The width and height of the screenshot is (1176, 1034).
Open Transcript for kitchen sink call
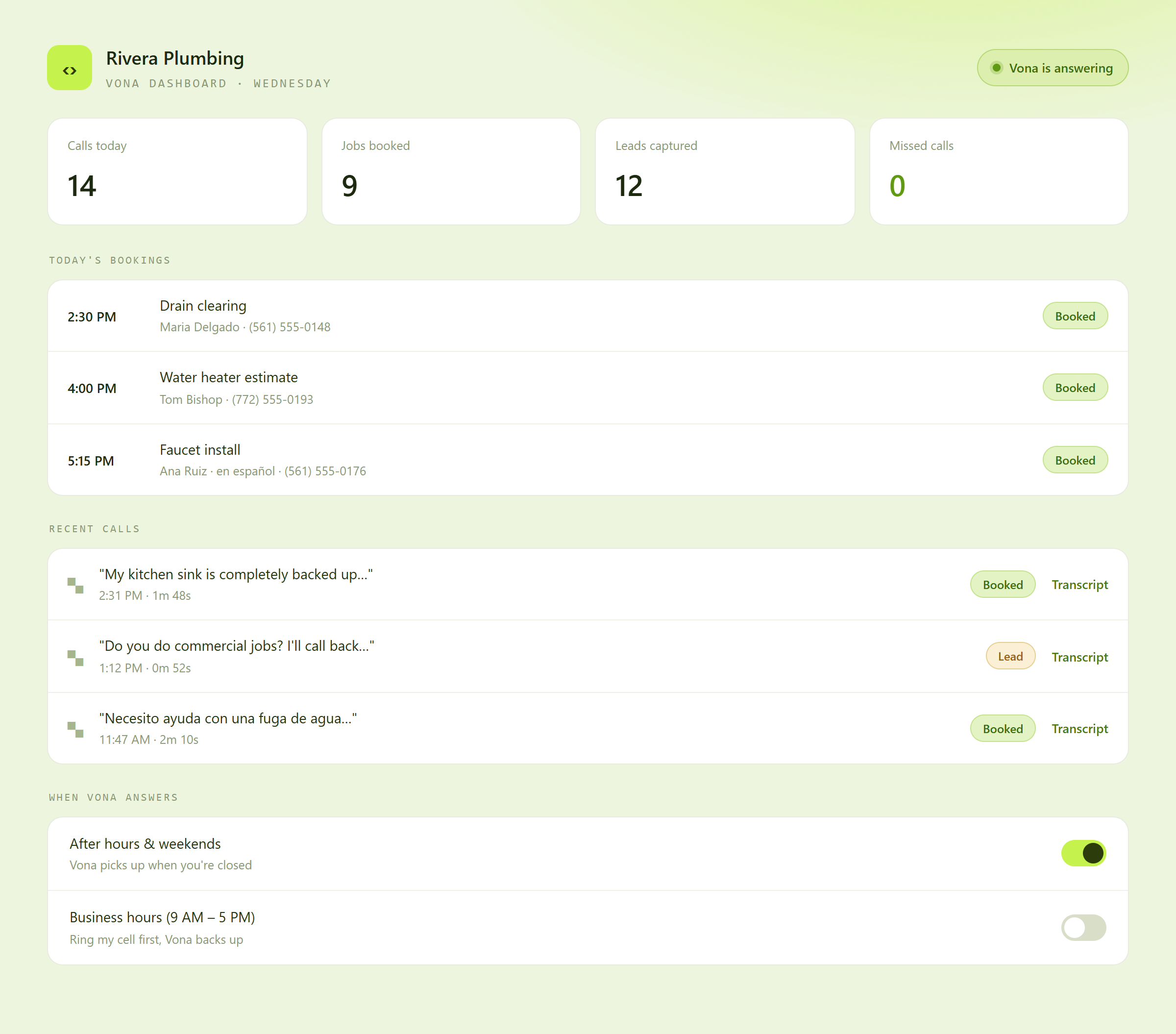coord(1079,585)
